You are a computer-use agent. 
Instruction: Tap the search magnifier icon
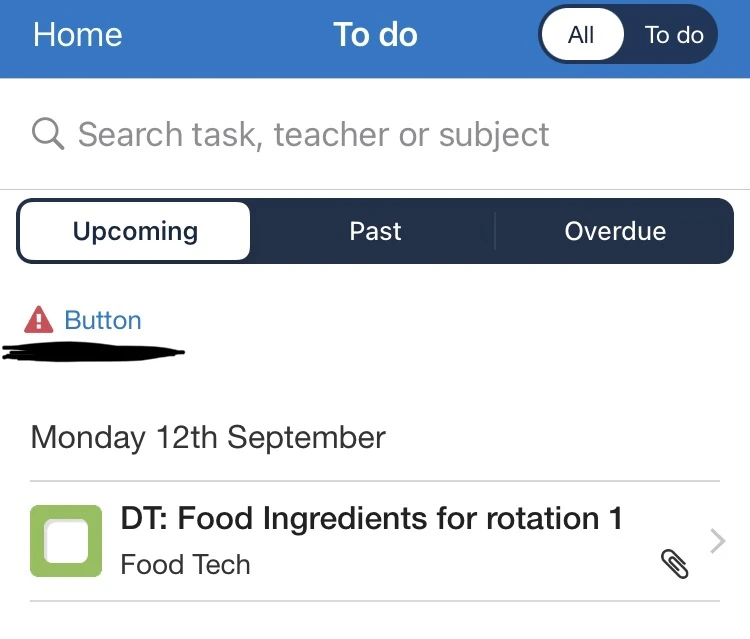click(x=48, y=133)
